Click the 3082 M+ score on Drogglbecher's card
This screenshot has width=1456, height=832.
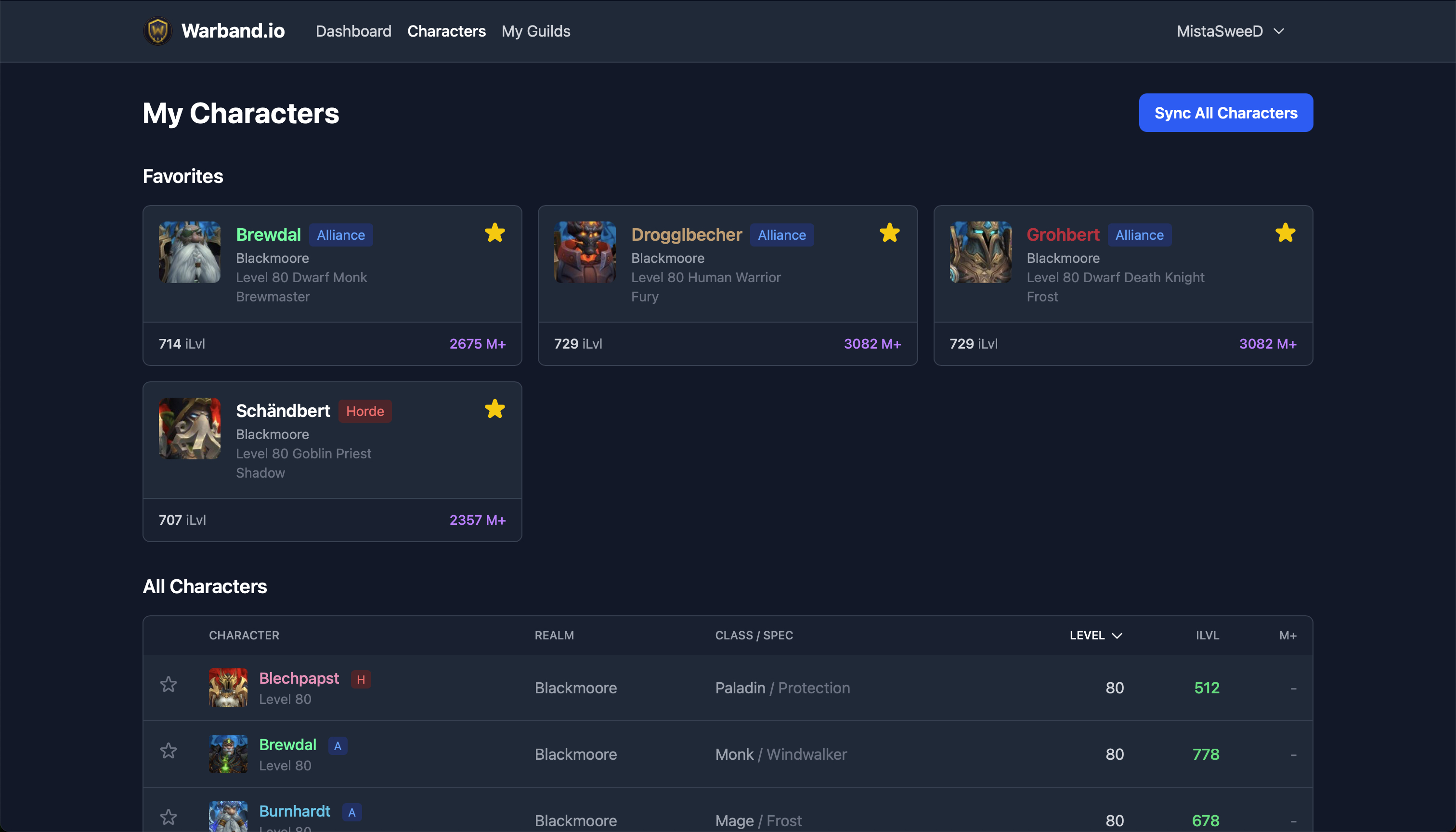click(872, 343)
